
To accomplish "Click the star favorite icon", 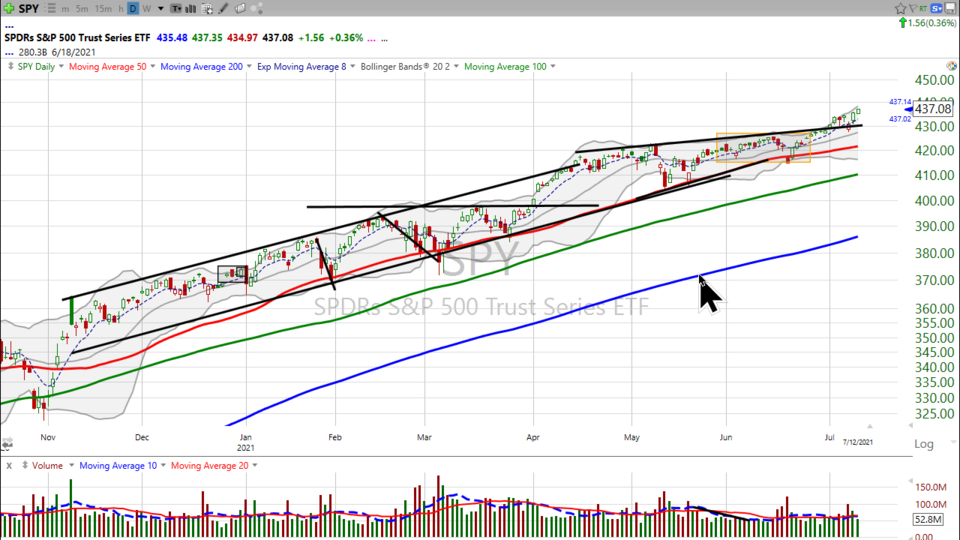I will coord(900,8).
